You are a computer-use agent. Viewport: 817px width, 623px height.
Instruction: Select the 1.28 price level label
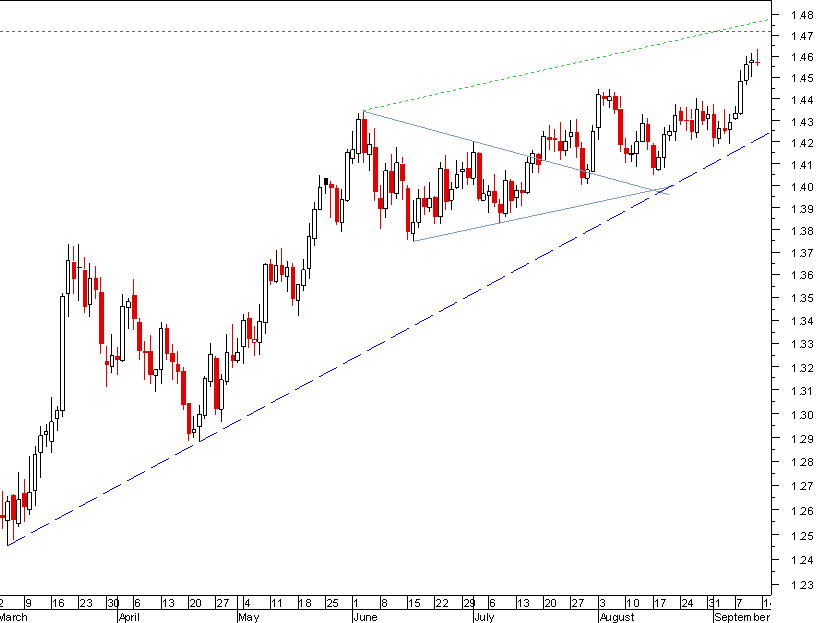(801, 462)
